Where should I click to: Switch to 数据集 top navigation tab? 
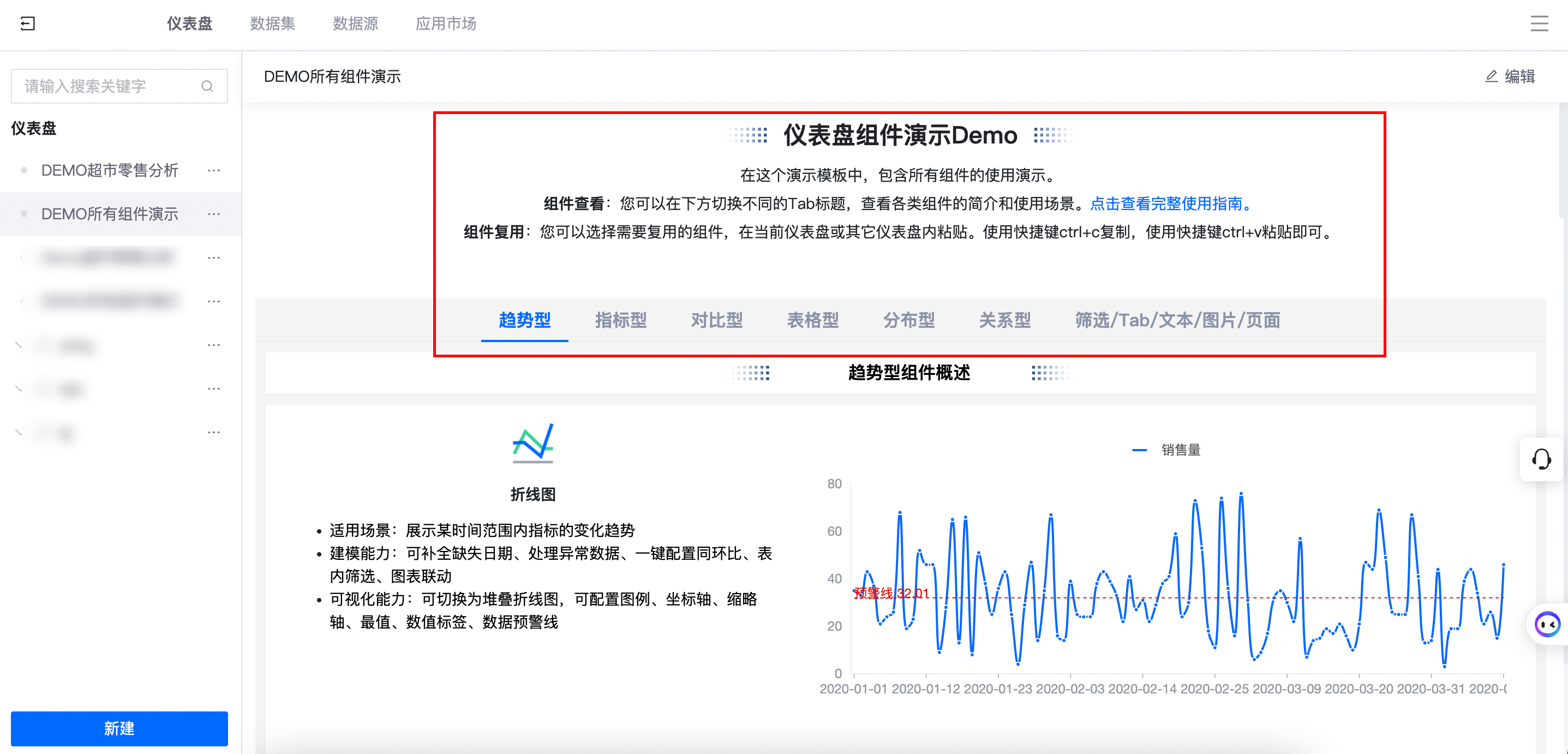pos(272,24)
